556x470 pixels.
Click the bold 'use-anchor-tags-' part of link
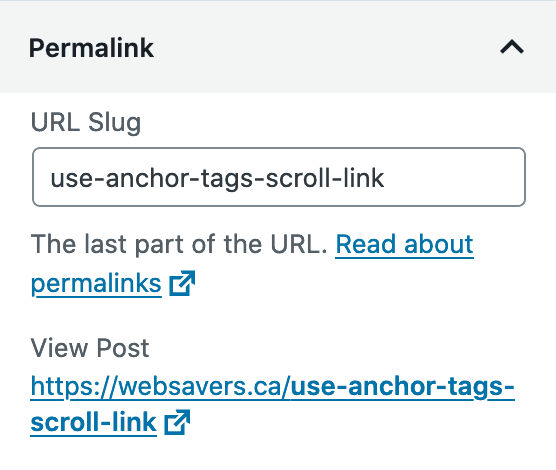(x=402, y=387)
